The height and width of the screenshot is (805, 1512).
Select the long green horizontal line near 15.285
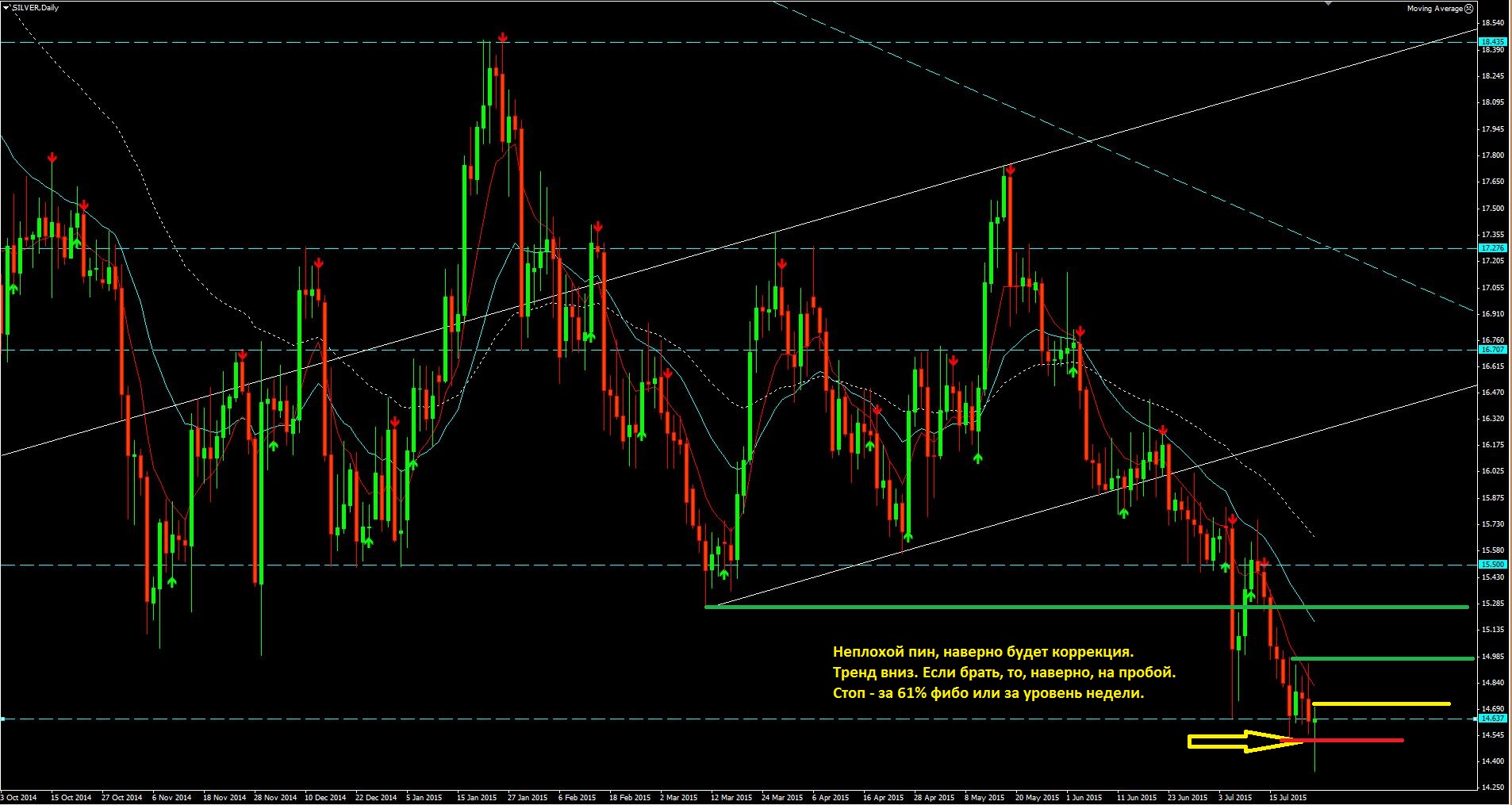(1087, 608)
